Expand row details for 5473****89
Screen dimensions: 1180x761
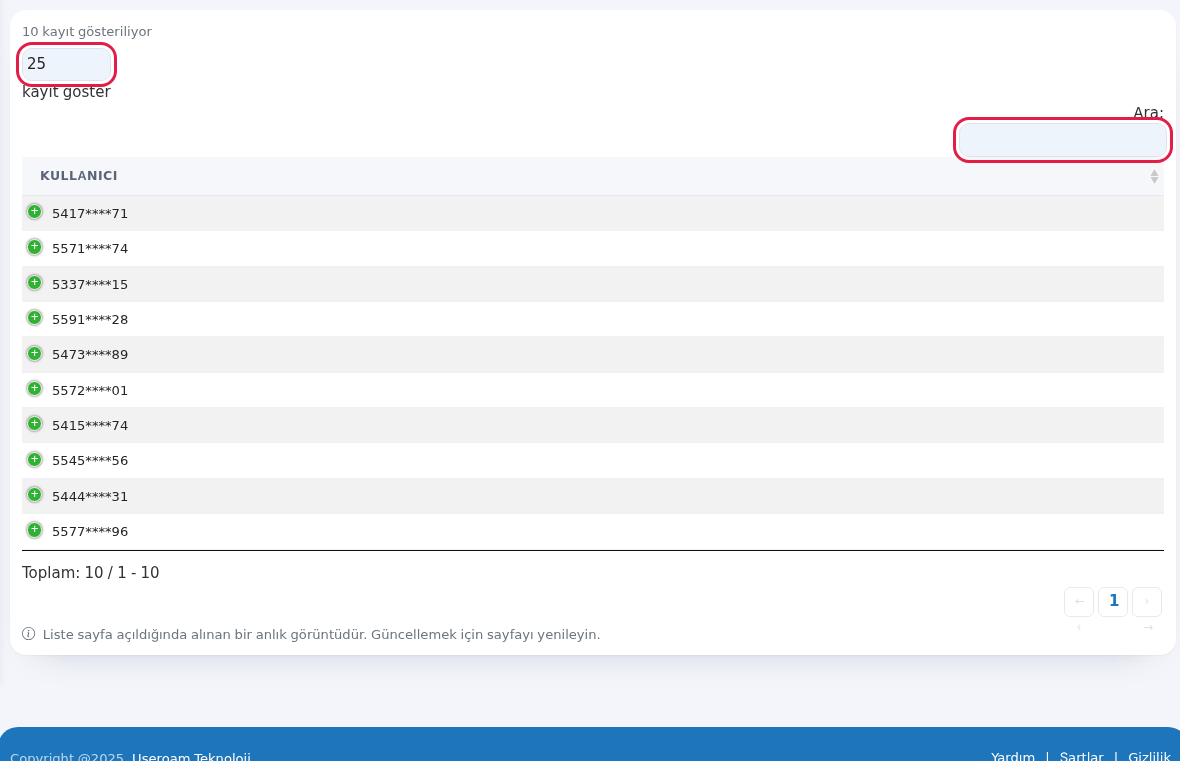[35, 353]
